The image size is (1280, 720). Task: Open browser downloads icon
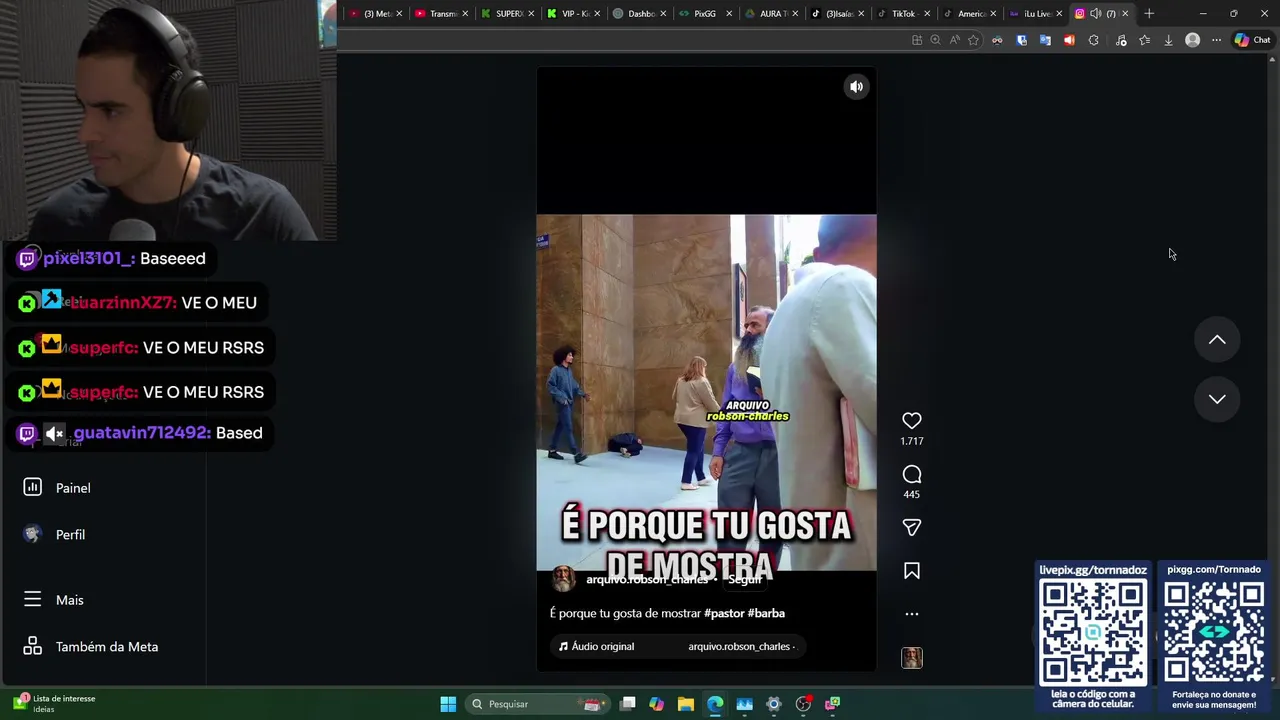1168,40
